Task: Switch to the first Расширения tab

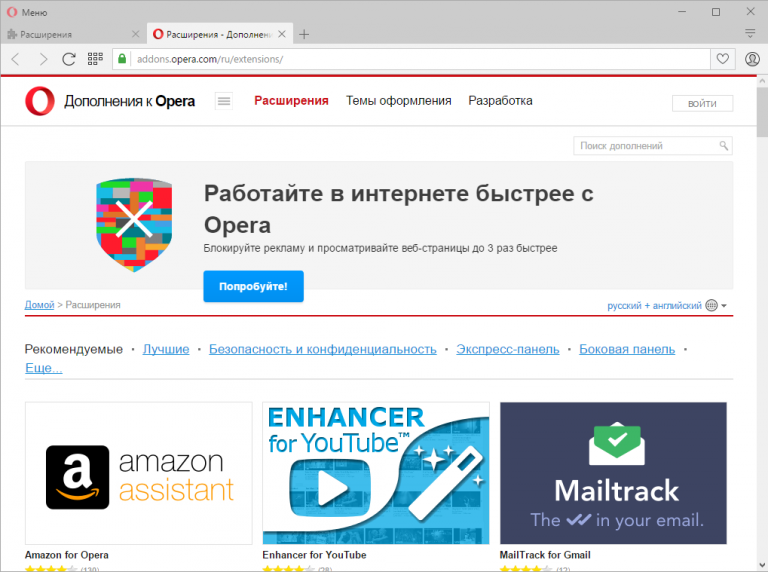Action: (73, 34)
